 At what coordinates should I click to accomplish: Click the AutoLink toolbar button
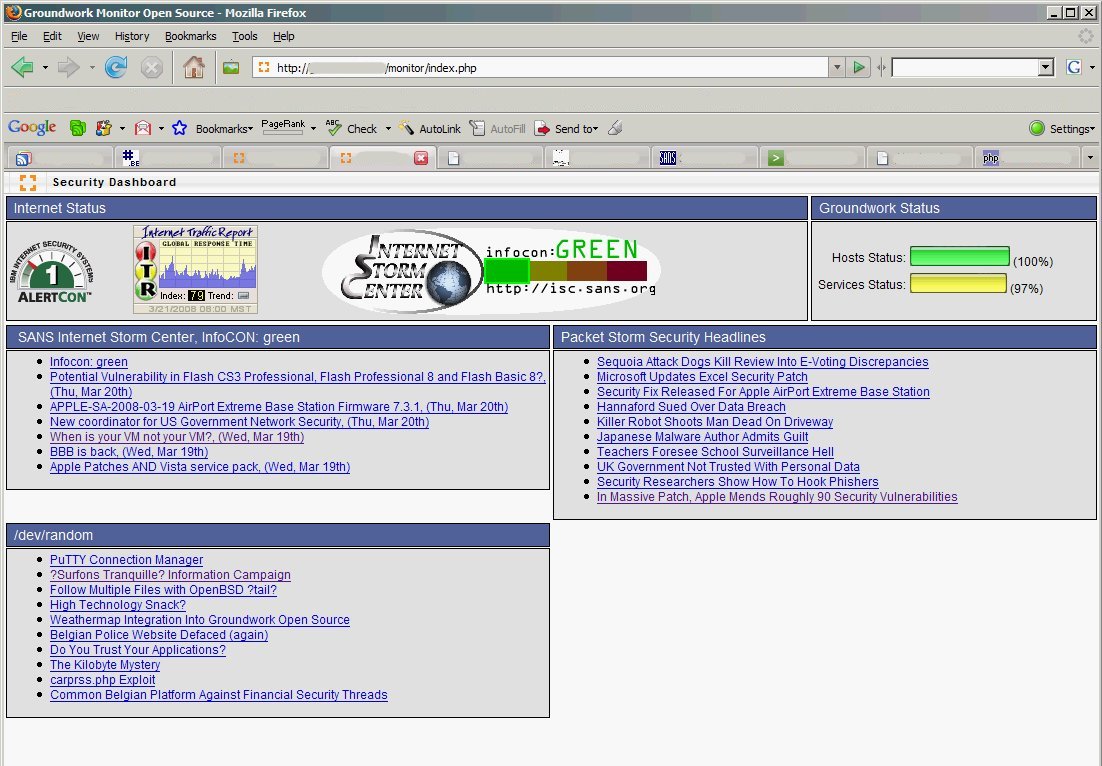pos(429,129)
